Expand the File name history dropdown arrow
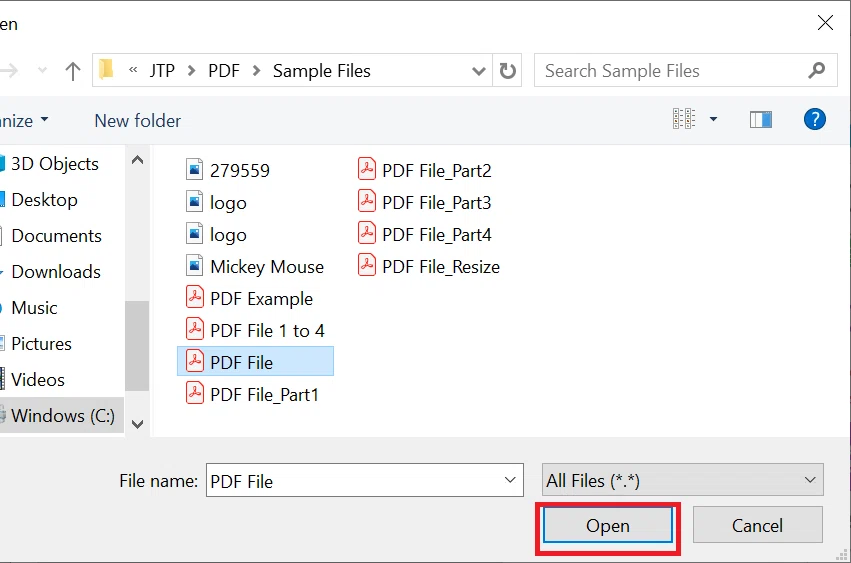Image resolution: width=851 pixels, height=563 pixels. click(510, 480)
